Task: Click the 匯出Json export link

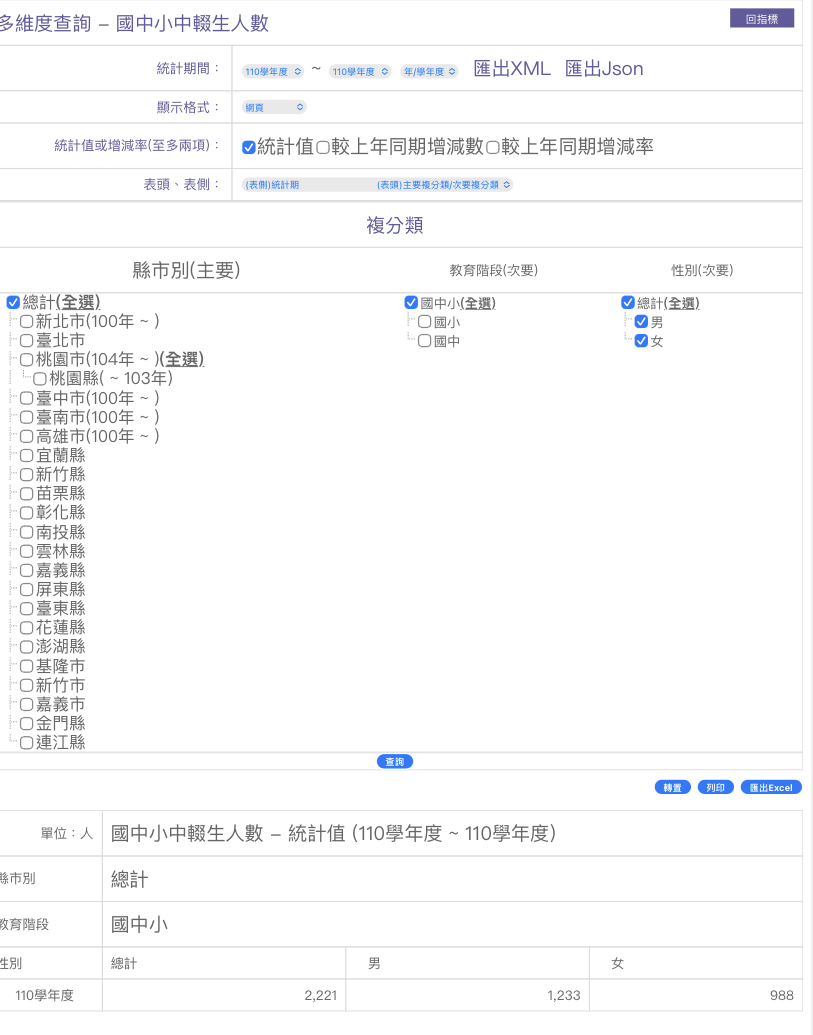Action: pyautogui.click(x=604, y=69)
